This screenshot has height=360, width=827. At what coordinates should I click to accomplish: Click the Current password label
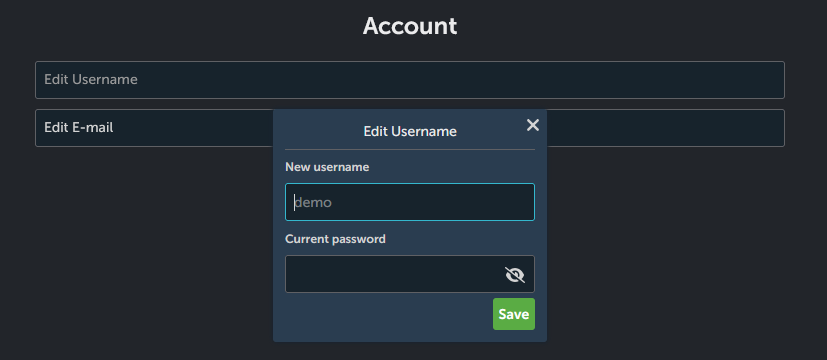click(335, 239)
